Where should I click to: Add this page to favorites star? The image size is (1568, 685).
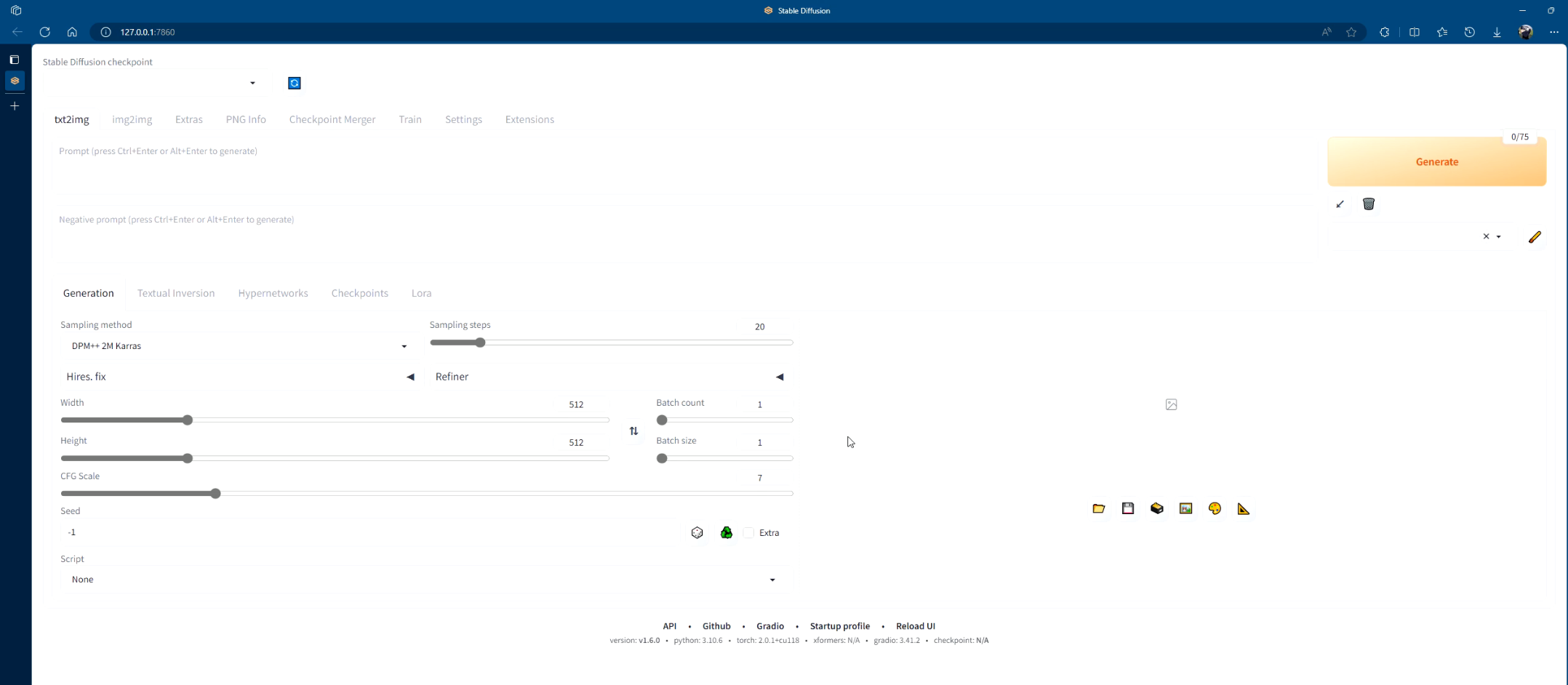1351,32
